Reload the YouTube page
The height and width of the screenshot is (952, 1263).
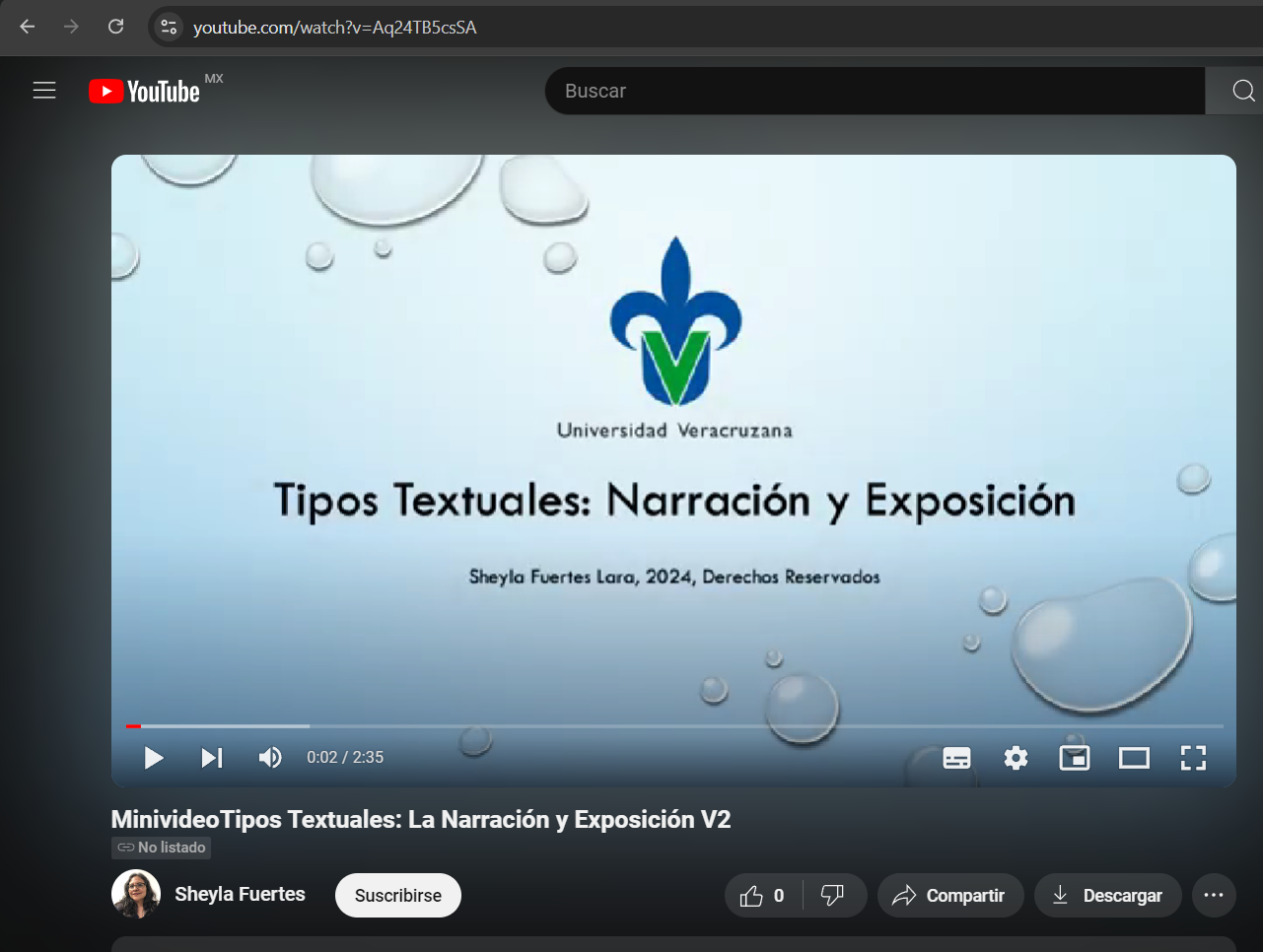[x=115, y=27]
